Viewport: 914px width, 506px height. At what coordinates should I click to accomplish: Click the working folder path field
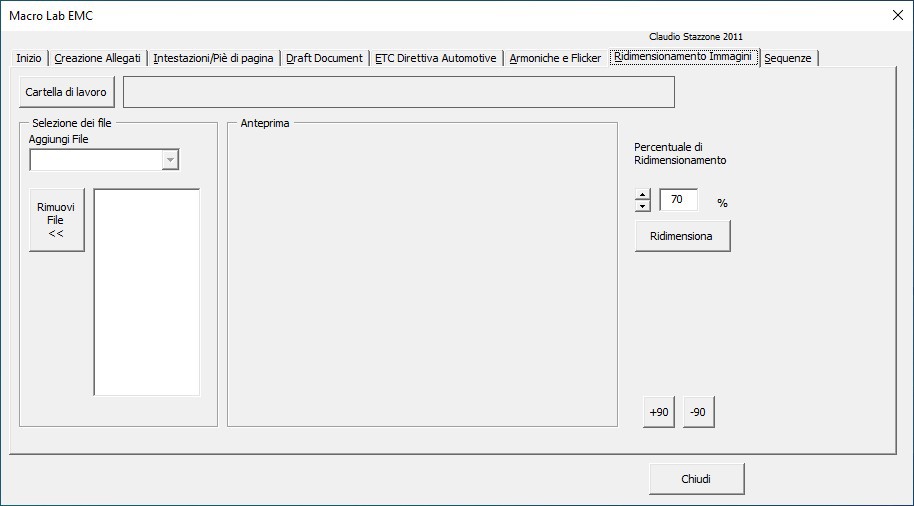coord(398,92)
